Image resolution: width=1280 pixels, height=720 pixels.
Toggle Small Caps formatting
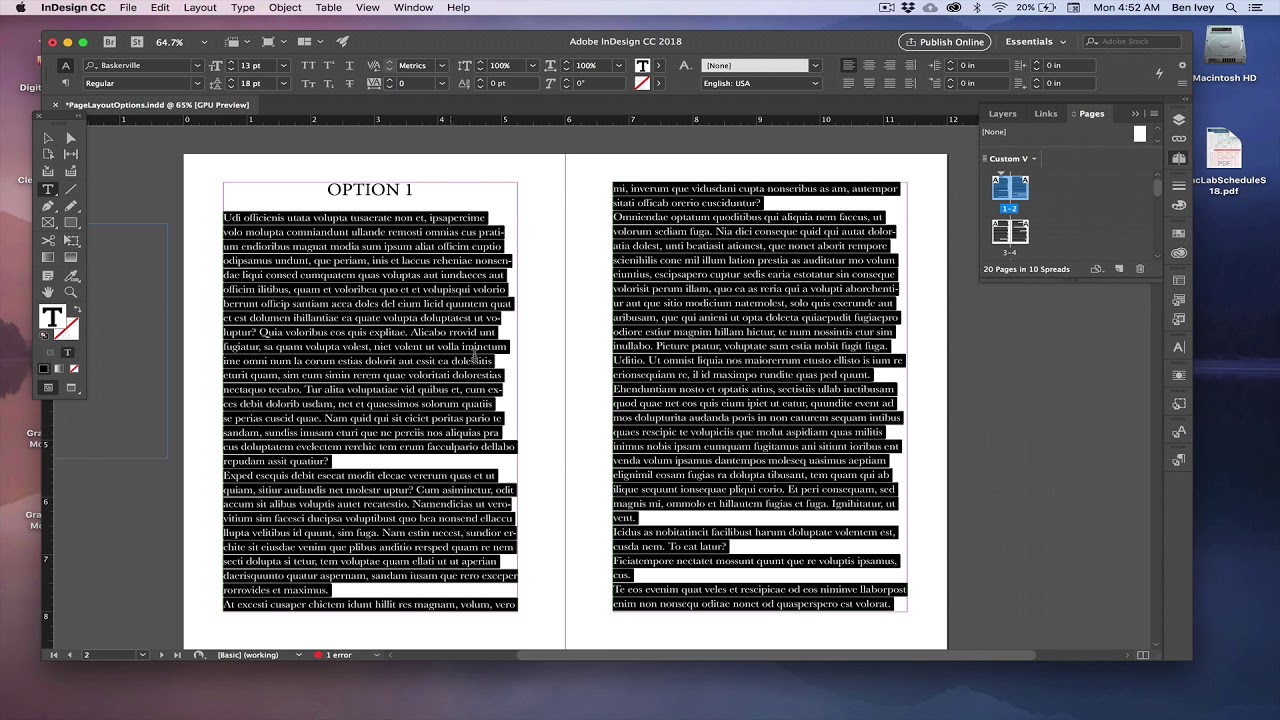tap(308, 83)
